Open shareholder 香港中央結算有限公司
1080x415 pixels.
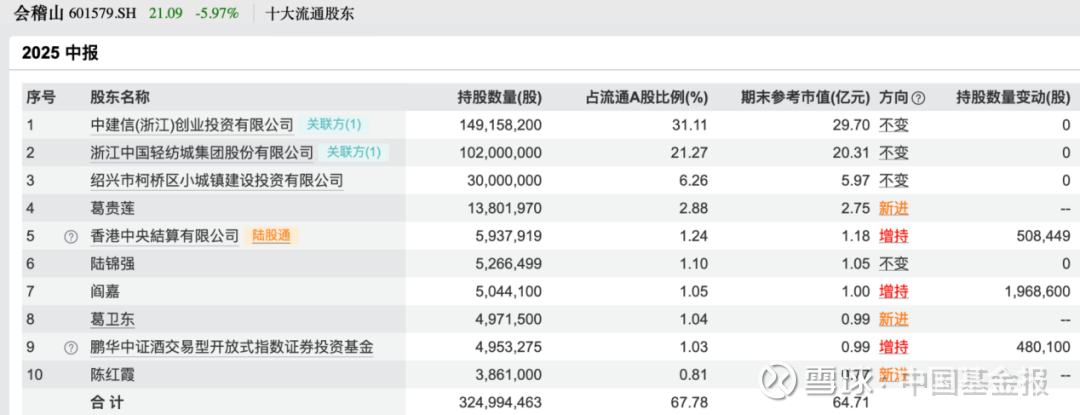[x=165, y=236]
